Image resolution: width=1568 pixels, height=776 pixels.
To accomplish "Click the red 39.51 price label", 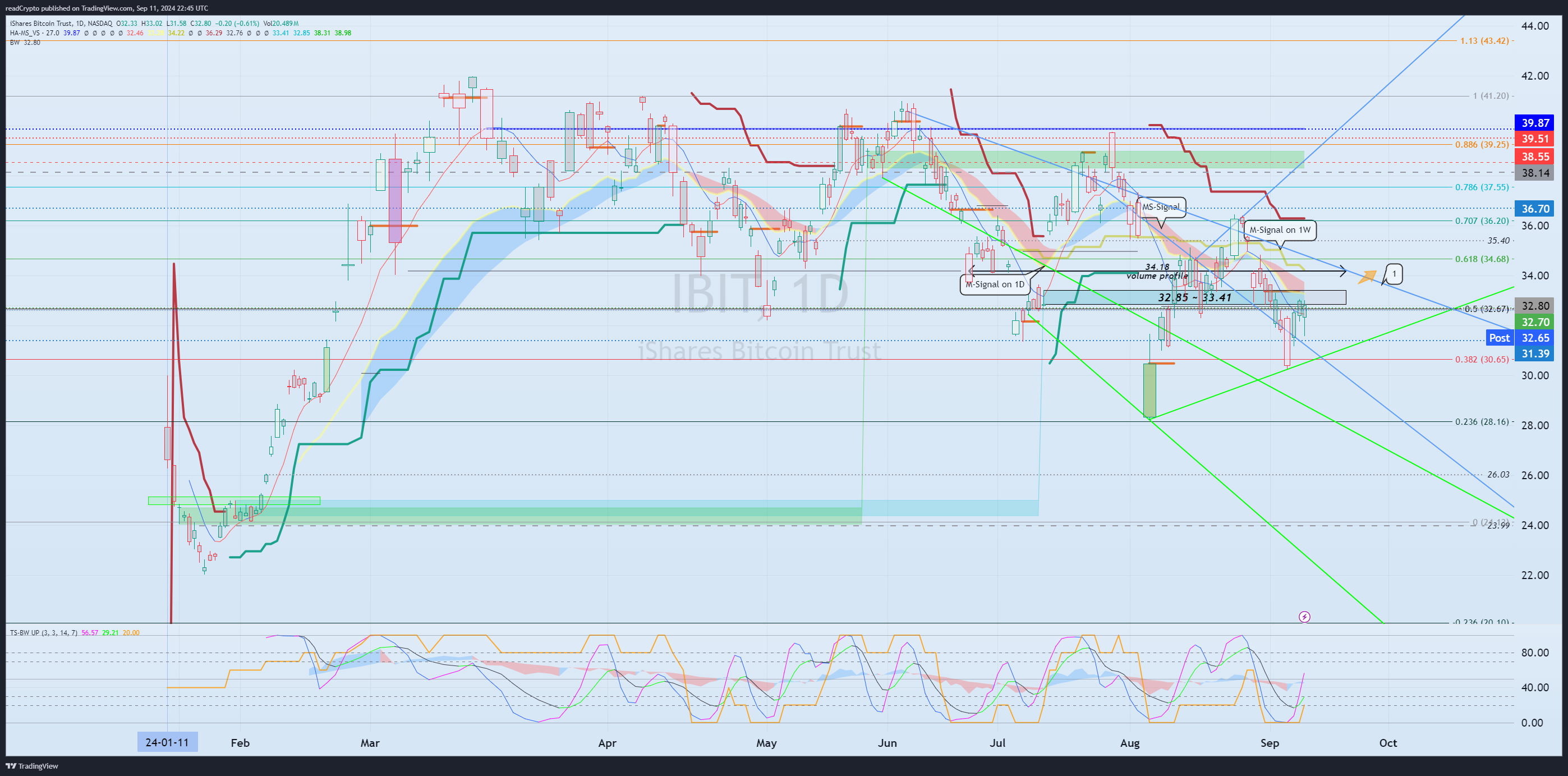I will [x=1535, y=139].
